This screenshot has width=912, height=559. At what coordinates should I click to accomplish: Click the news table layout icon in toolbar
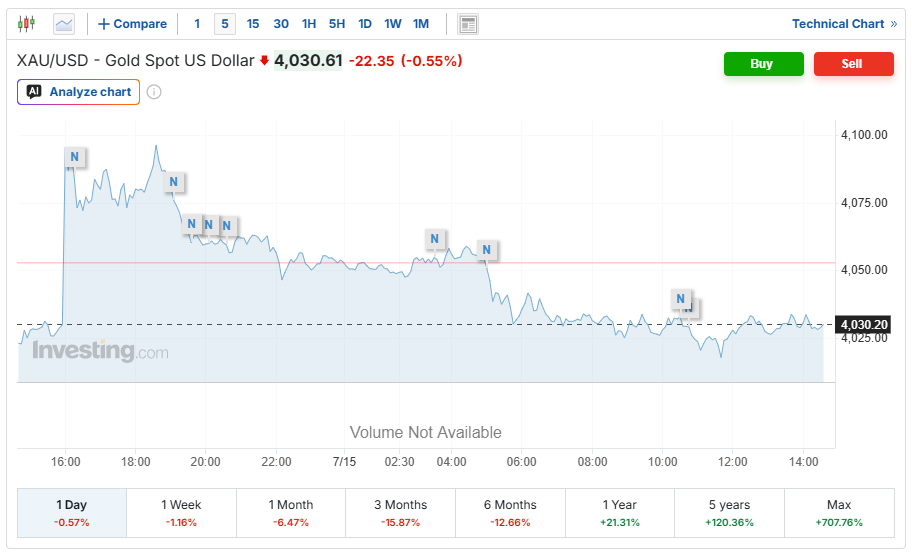click(468, 24)
